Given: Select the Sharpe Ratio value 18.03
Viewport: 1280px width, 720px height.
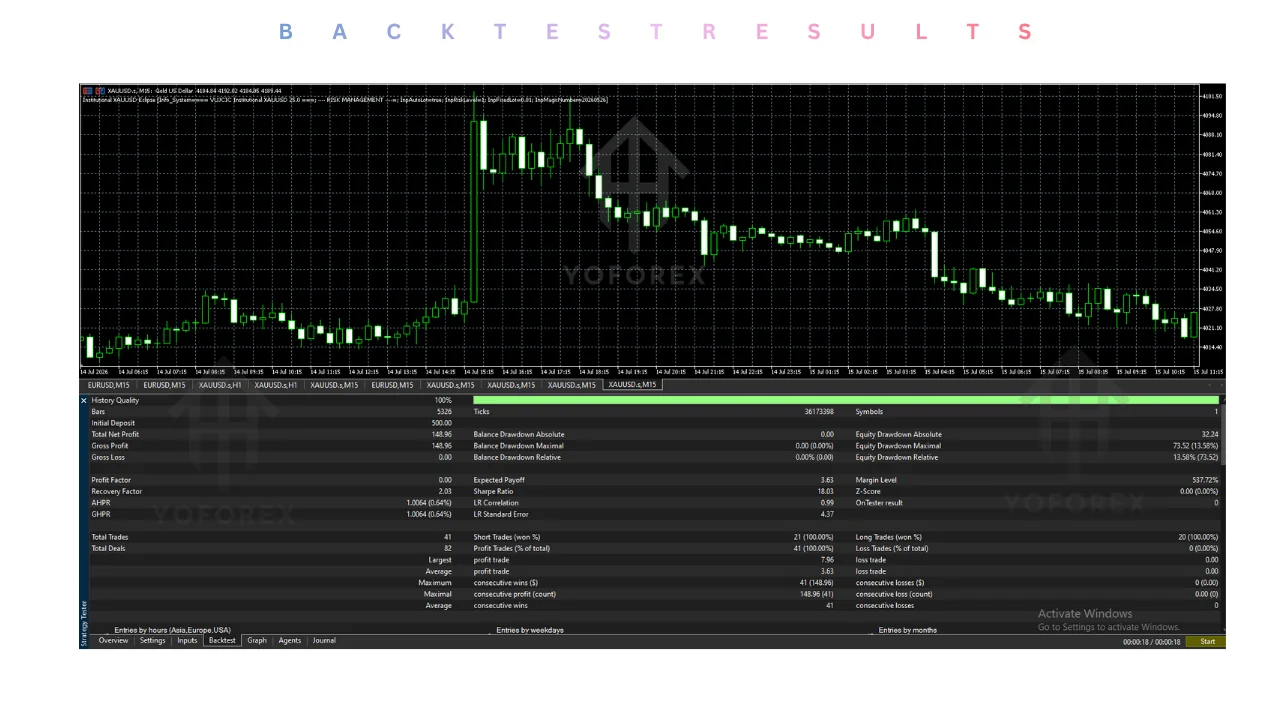Looking at the screenshot, I should [826, 492].
